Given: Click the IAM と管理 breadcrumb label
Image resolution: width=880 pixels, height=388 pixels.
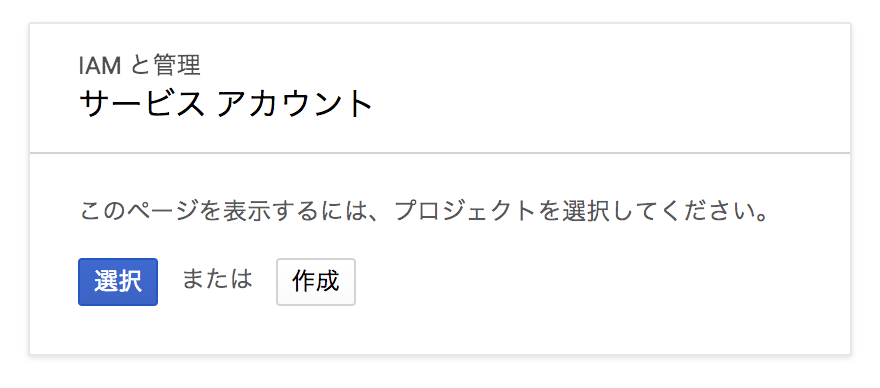Looking at the screenshot, I should click(x=140, y=66).
